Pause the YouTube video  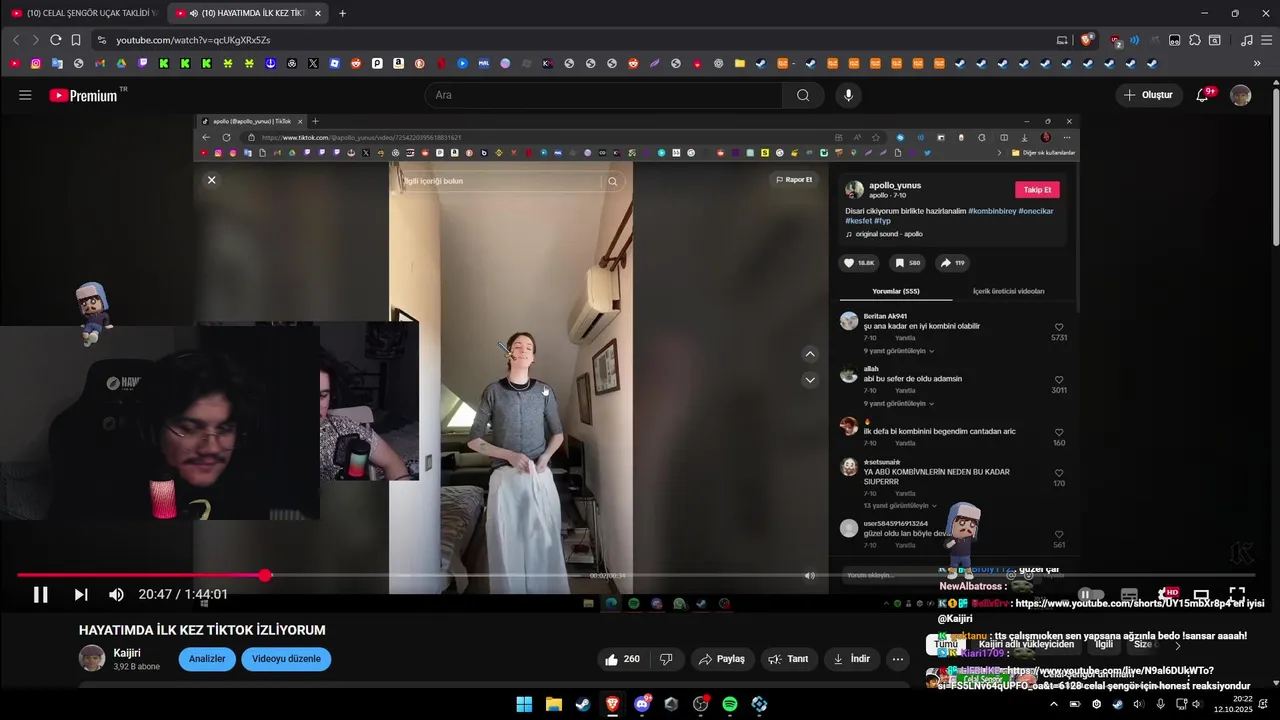click(x=41, y=594)
